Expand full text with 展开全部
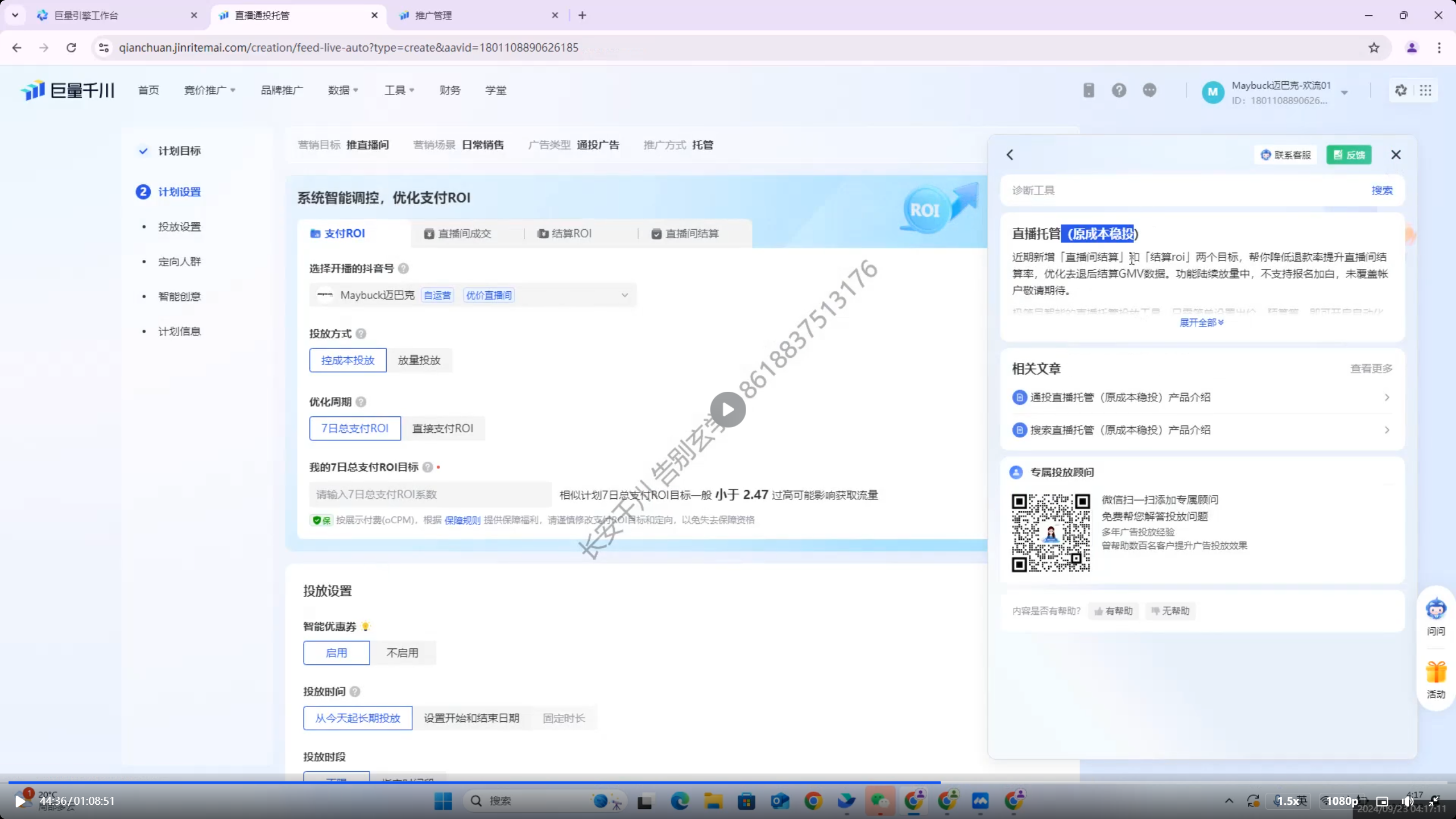 1201,323
